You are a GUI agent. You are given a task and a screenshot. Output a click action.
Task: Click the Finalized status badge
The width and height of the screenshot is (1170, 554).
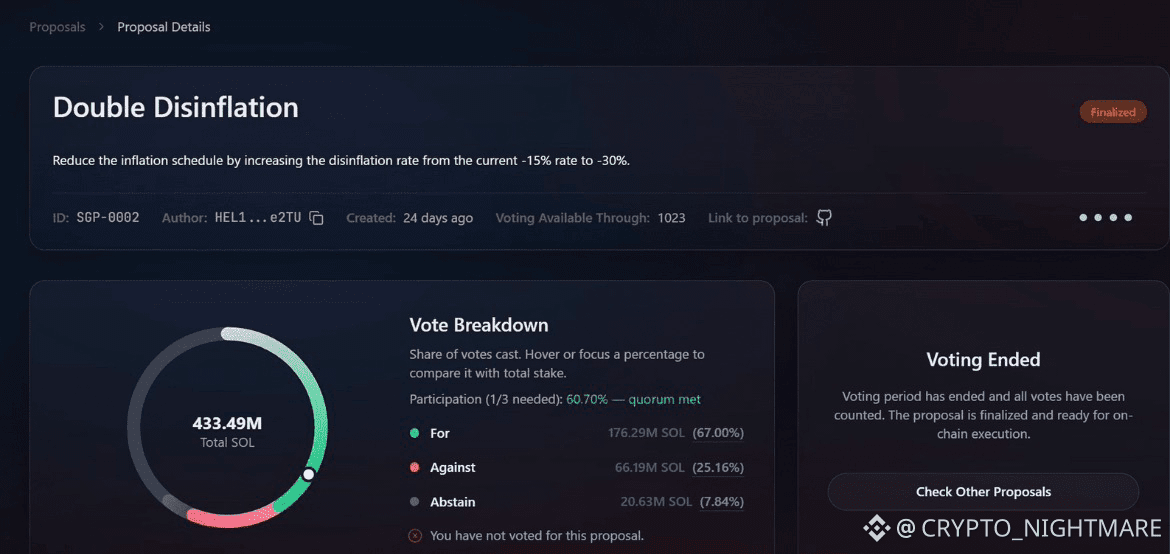coord(1113,112)
